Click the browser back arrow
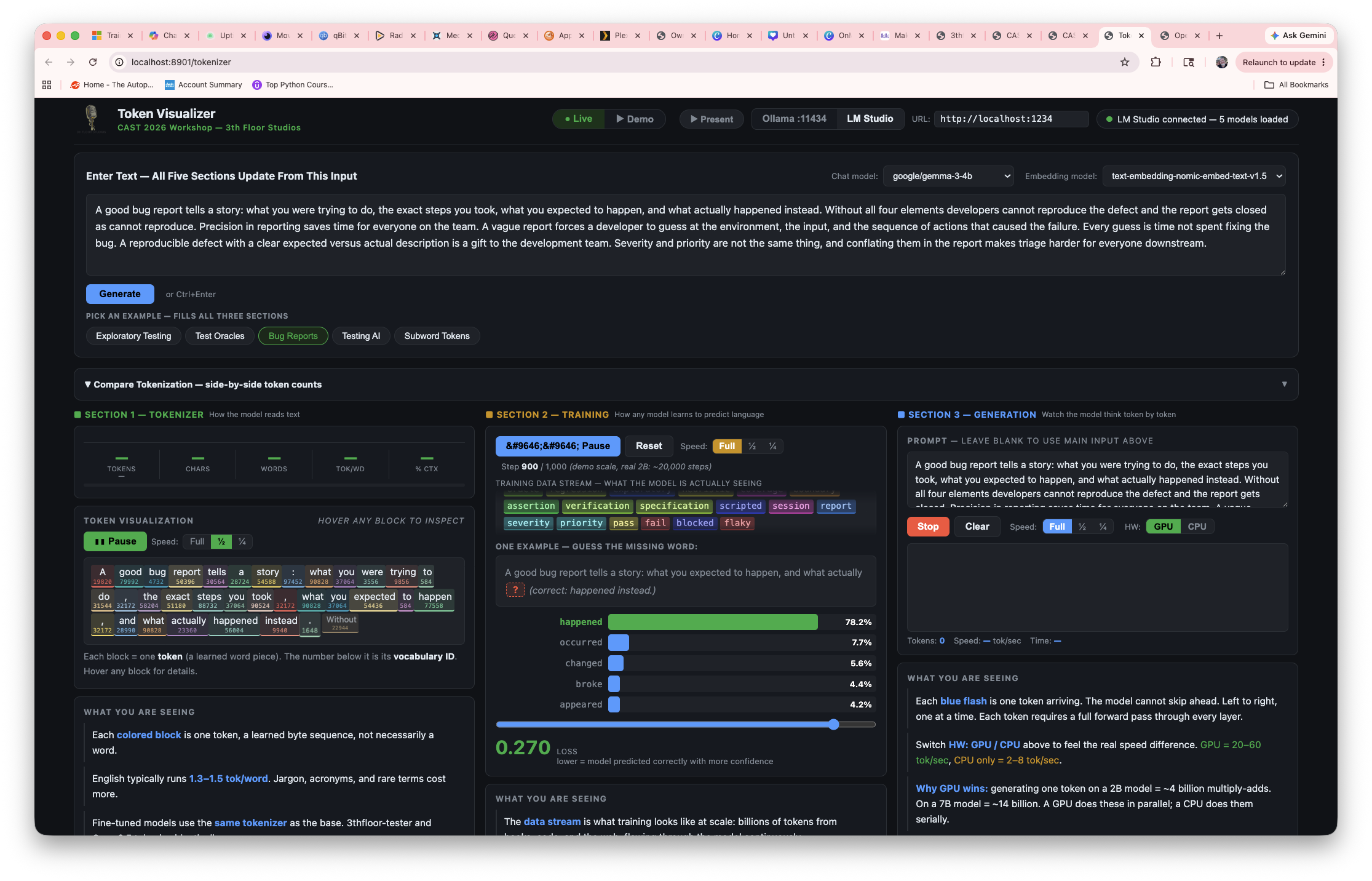The width and height of the screenshot is (1372, 881). click(x=49, y=62)
